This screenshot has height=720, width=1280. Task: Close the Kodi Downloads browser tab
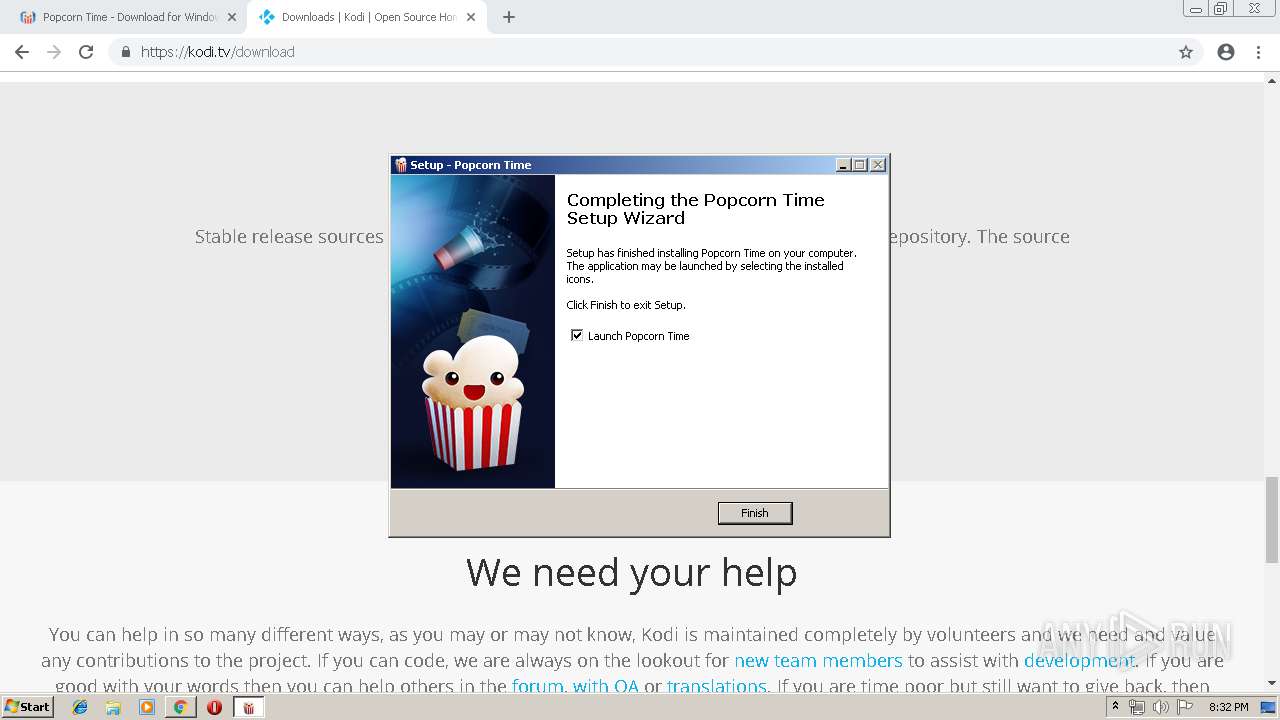tap(471, 17)
